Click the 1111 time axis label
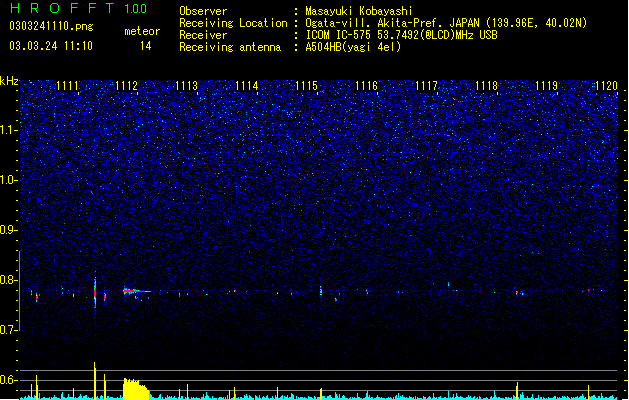The height and width of the screenshot is (400, 629). coord(67,86)
